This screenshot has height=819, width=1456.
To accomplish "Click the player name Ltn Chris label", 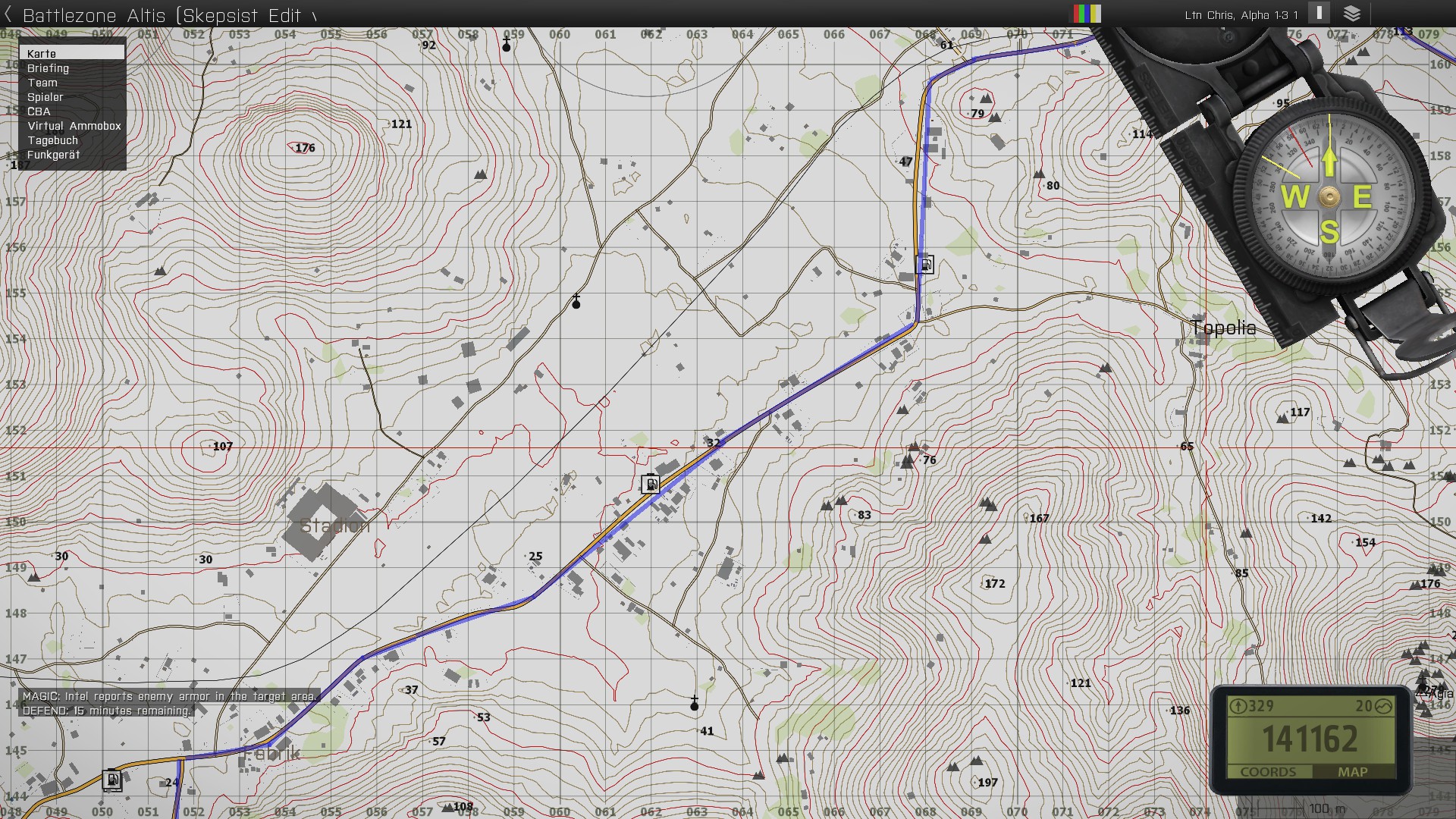I will tap(1241, 15).
